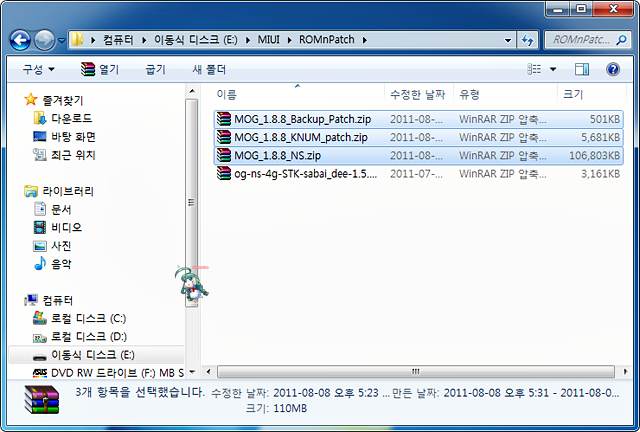Click the Forward navigation arrow button
The image size is (640, 432).
click(44, 40)
